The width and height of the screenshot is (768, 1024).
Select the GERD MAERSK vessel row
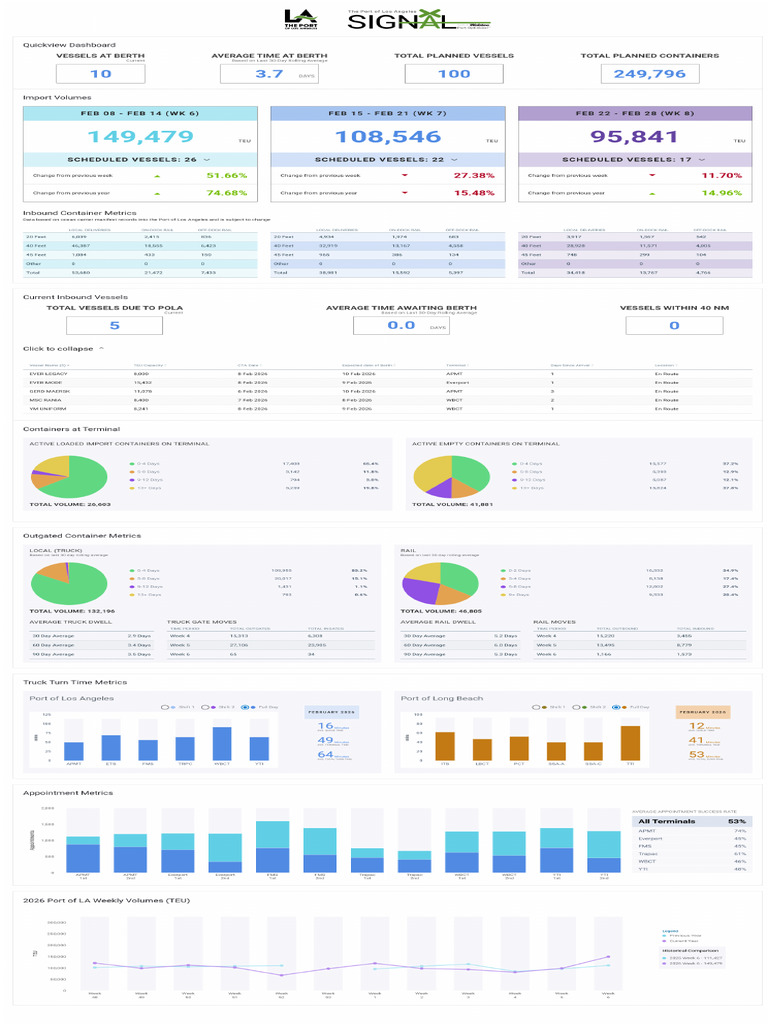387,391
